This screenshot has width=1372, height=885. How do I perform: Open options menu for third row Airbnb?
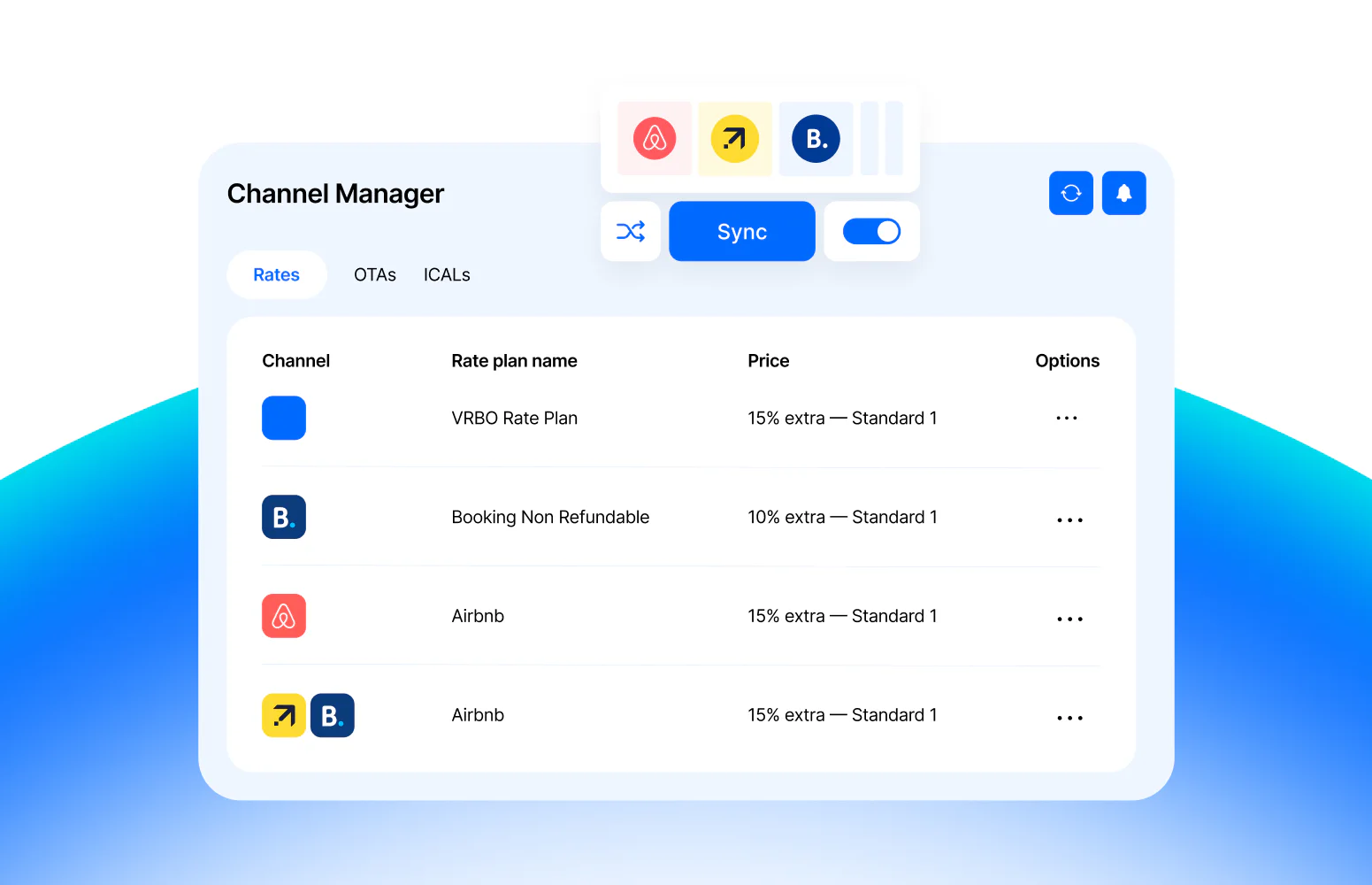tap(1069, 619)
